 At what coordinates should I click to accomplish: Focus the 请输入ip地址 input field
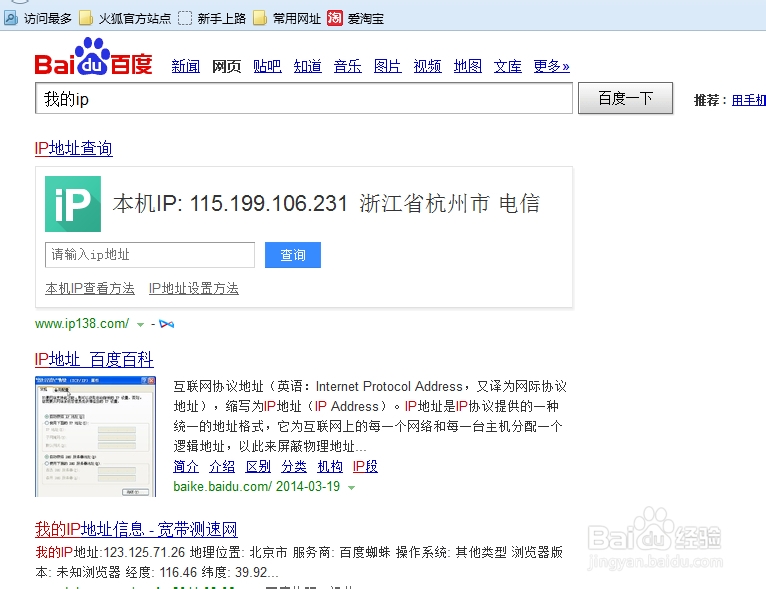tap(150, 255)
